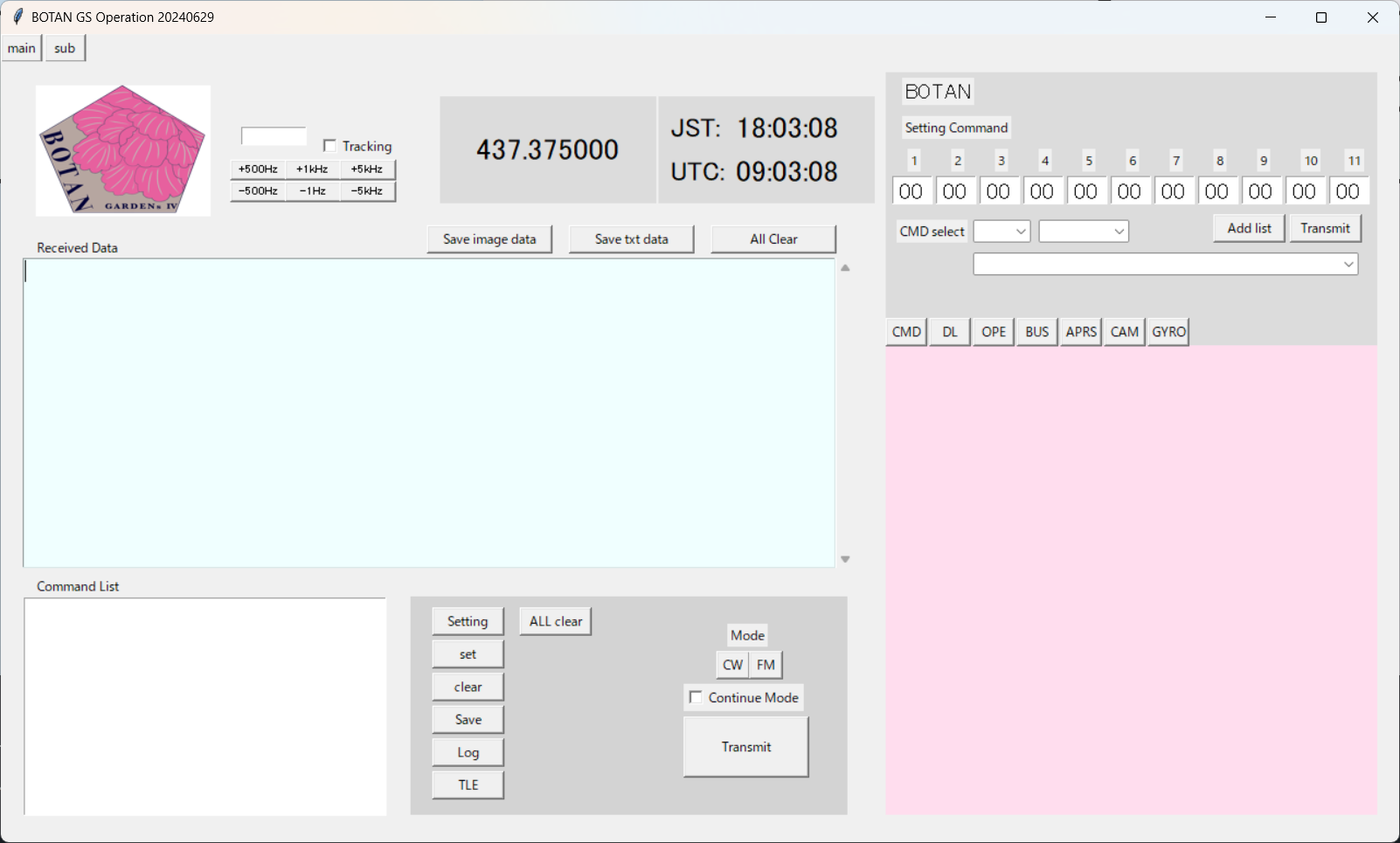This screenshot has width=1400, height=843.
Task: Open the first CMD select dropdown
Action: (1001, 231)
